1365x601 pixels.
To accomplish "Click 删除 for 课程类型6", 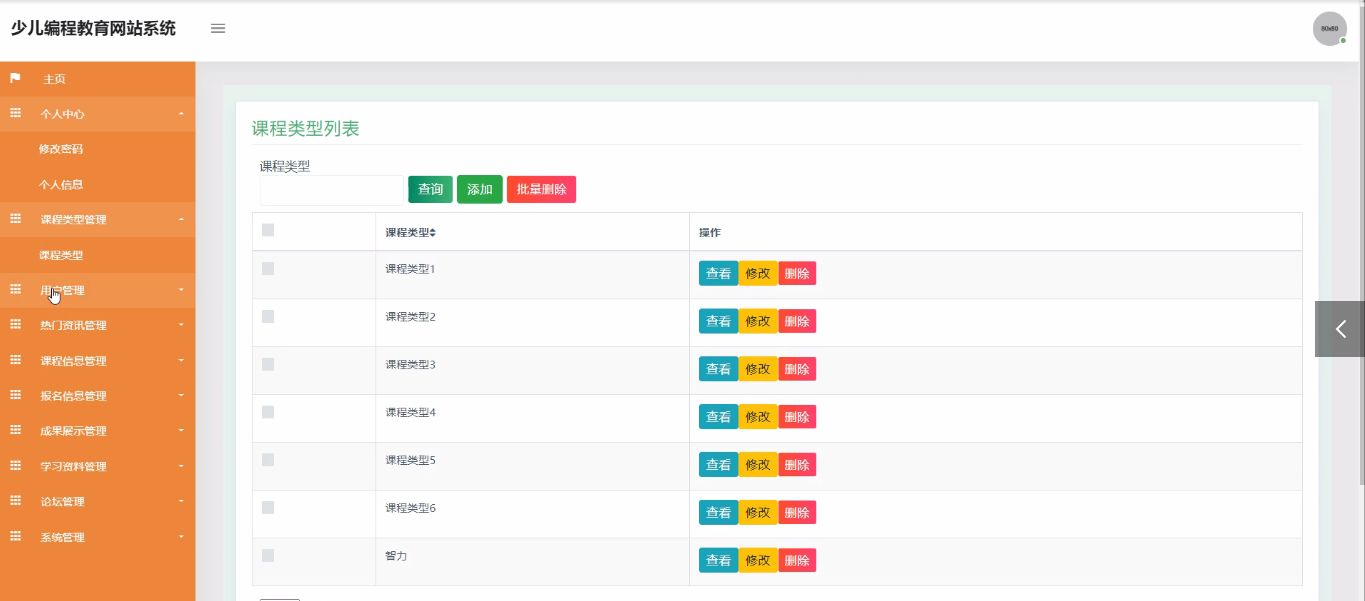I will (797, 512).
